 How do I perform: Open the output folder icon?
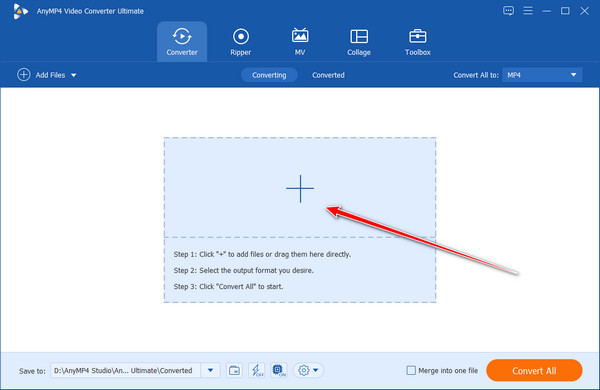(234, 370)
